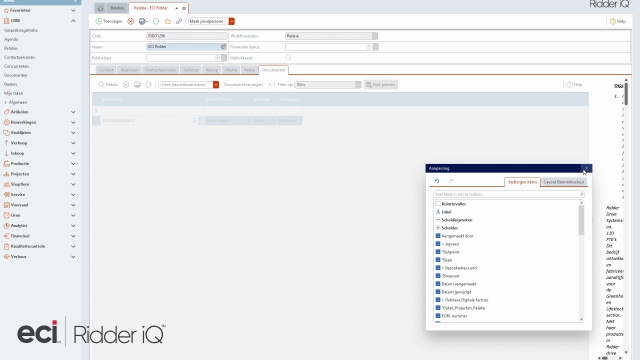Open the Maak privépersoon dropdown arrow
Viewport: 640px width, 360px height.
pos(231,21)
